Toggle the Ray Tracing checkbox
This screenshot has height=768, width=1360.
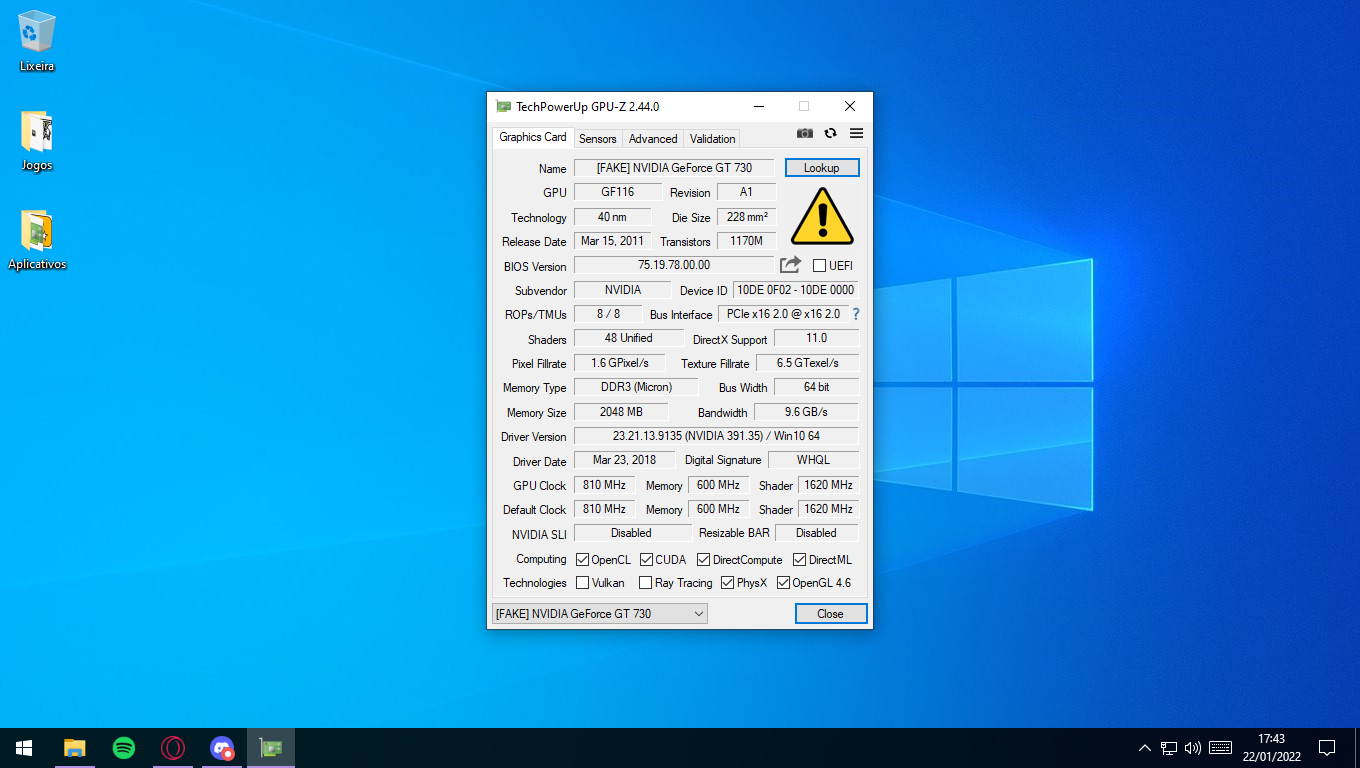click(x=646, y=583)
